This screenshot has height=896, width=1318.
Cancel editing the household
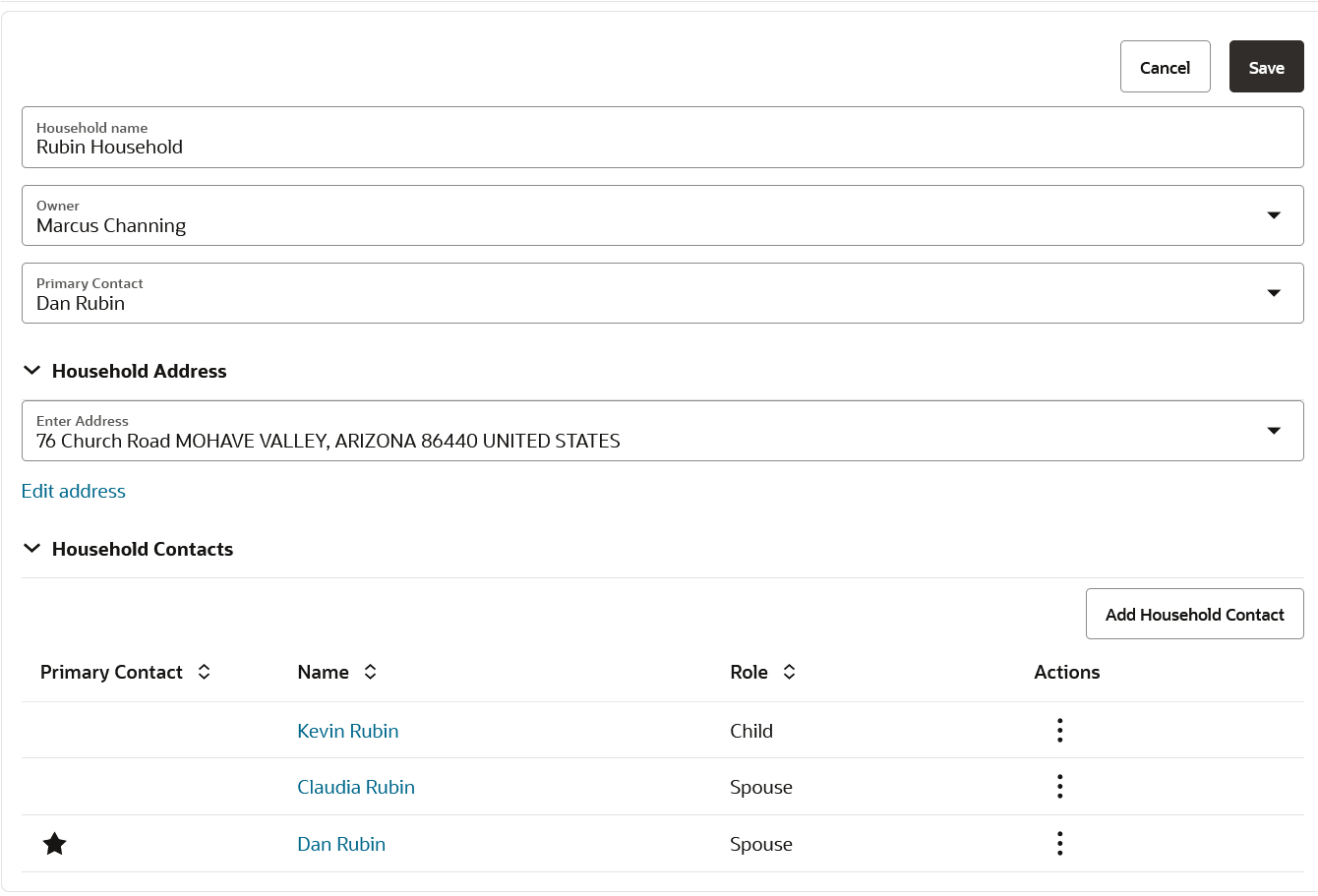[x=1165, y=66]
